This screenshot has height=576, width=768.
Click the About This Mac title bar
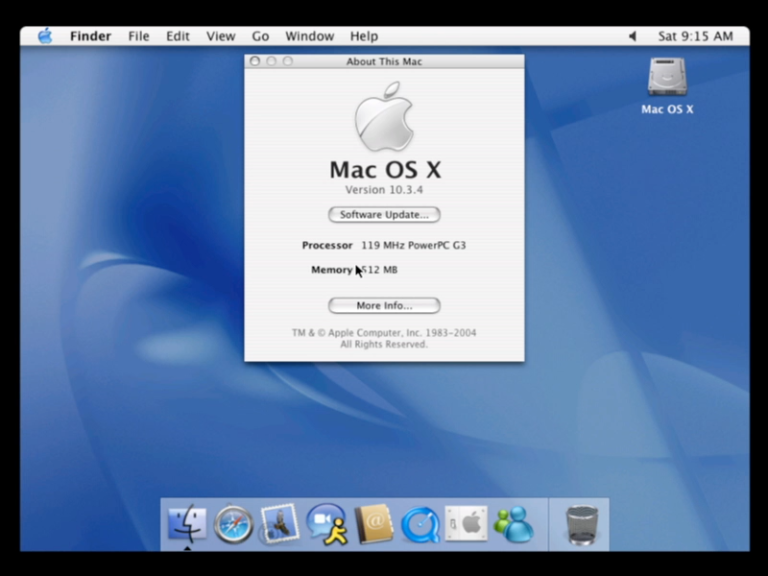pos(384,61)
